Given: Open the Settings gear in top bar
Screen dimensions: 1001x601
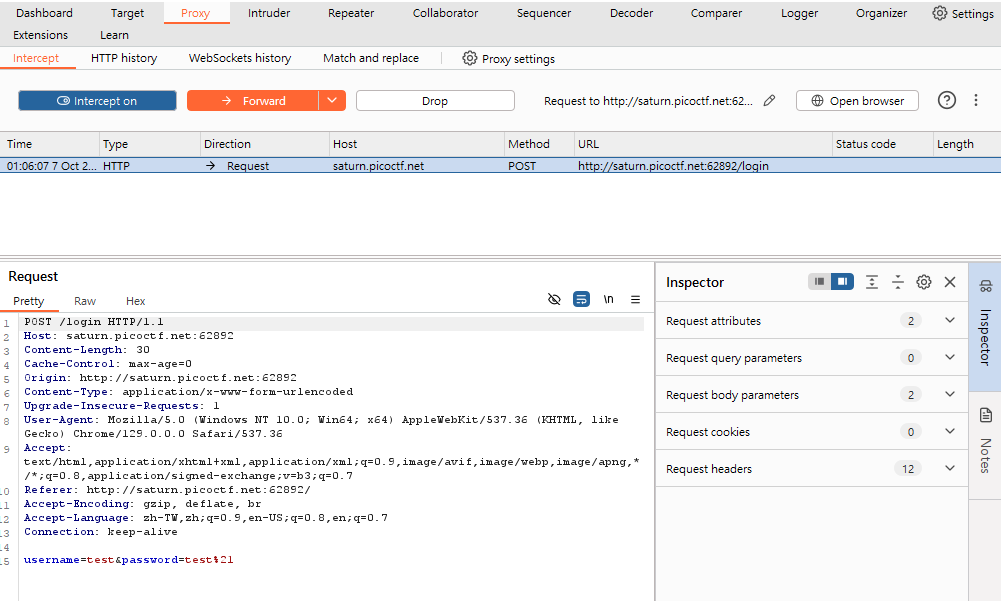Looking at the screenshot, I should tap(939, 13).
